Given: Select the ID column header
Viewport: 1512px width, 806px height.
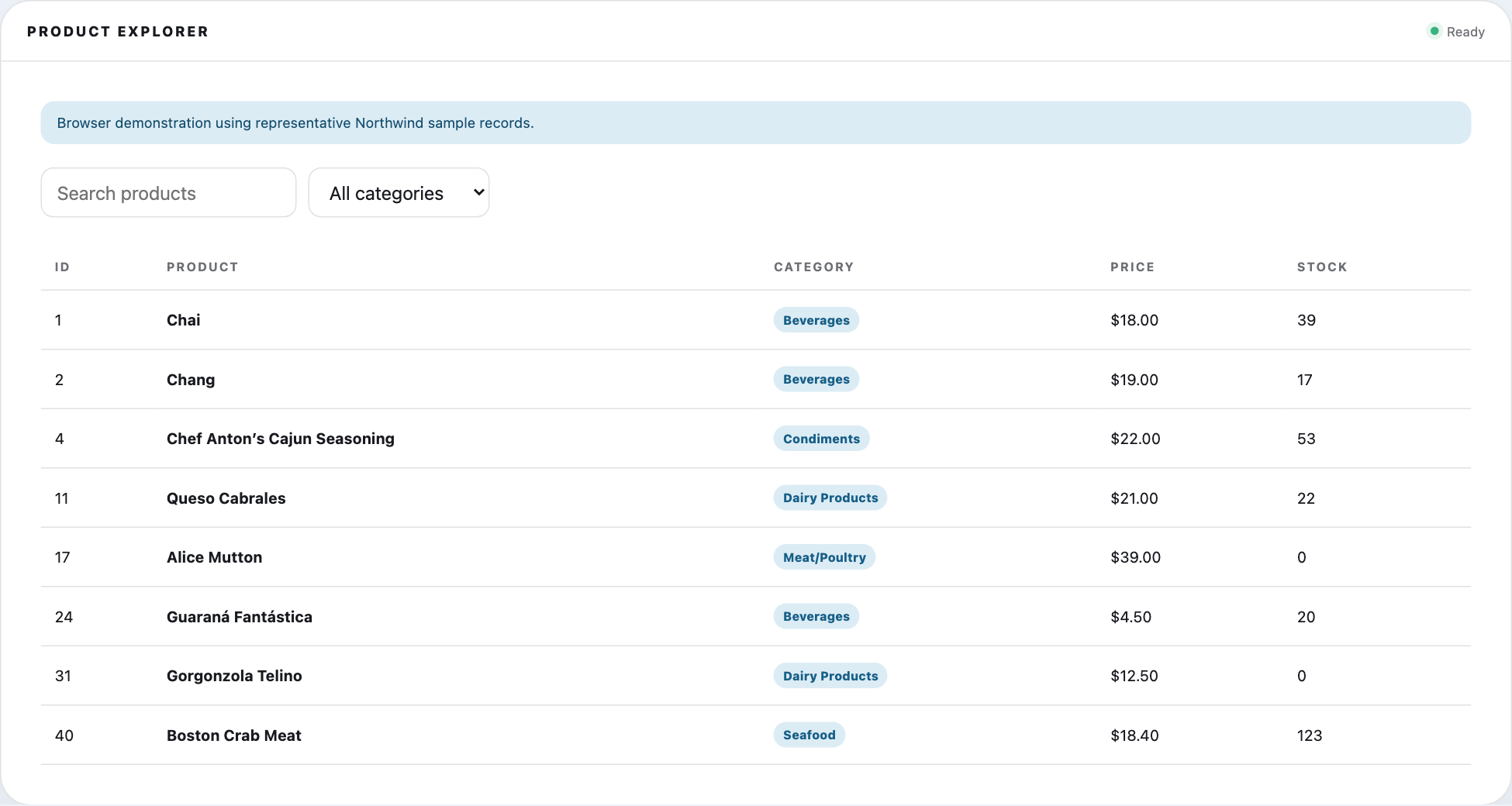Looking at the screenshot, I should (62, 267).
